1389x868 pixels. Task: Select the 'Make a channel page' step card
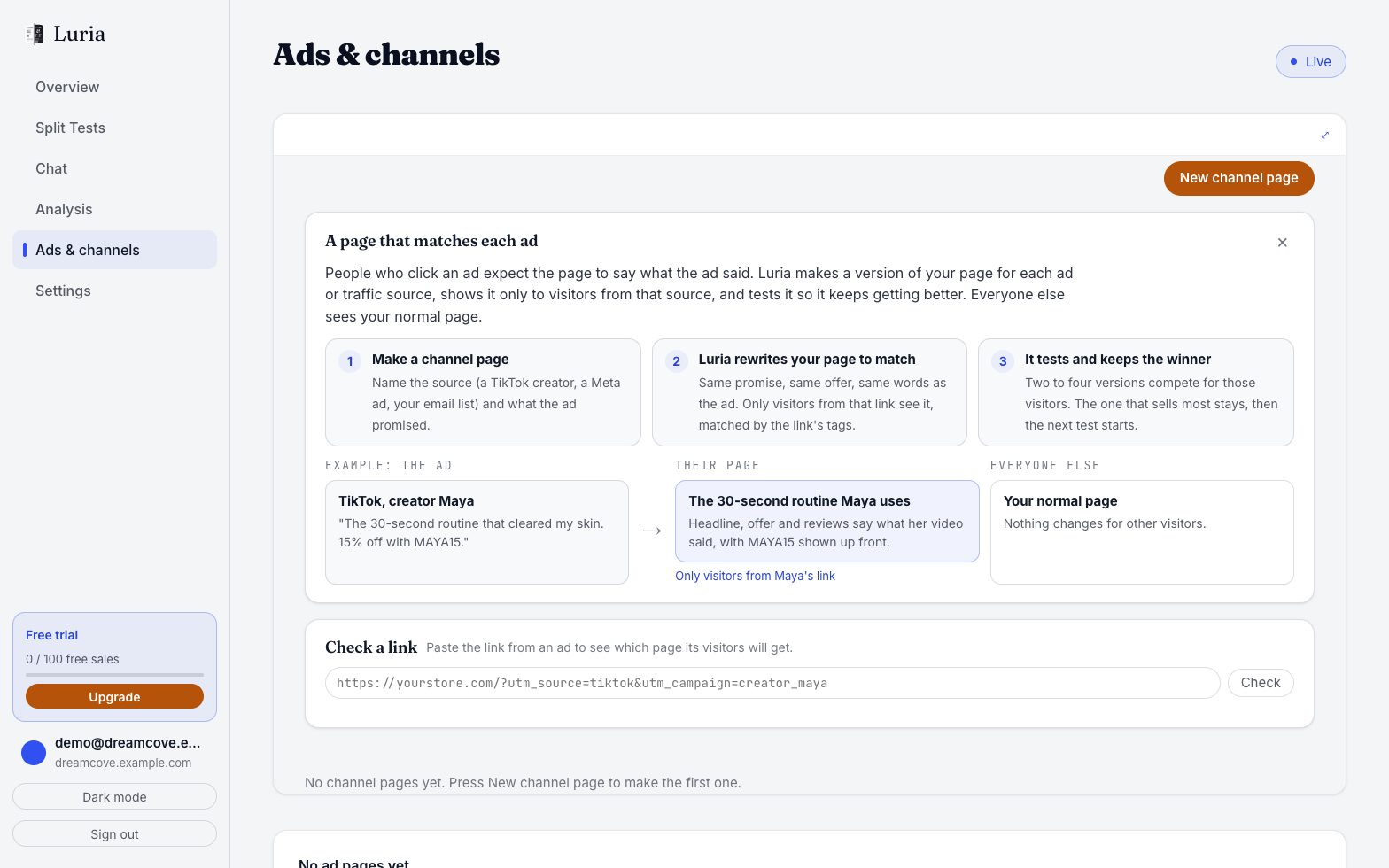(x=483, y=392)
